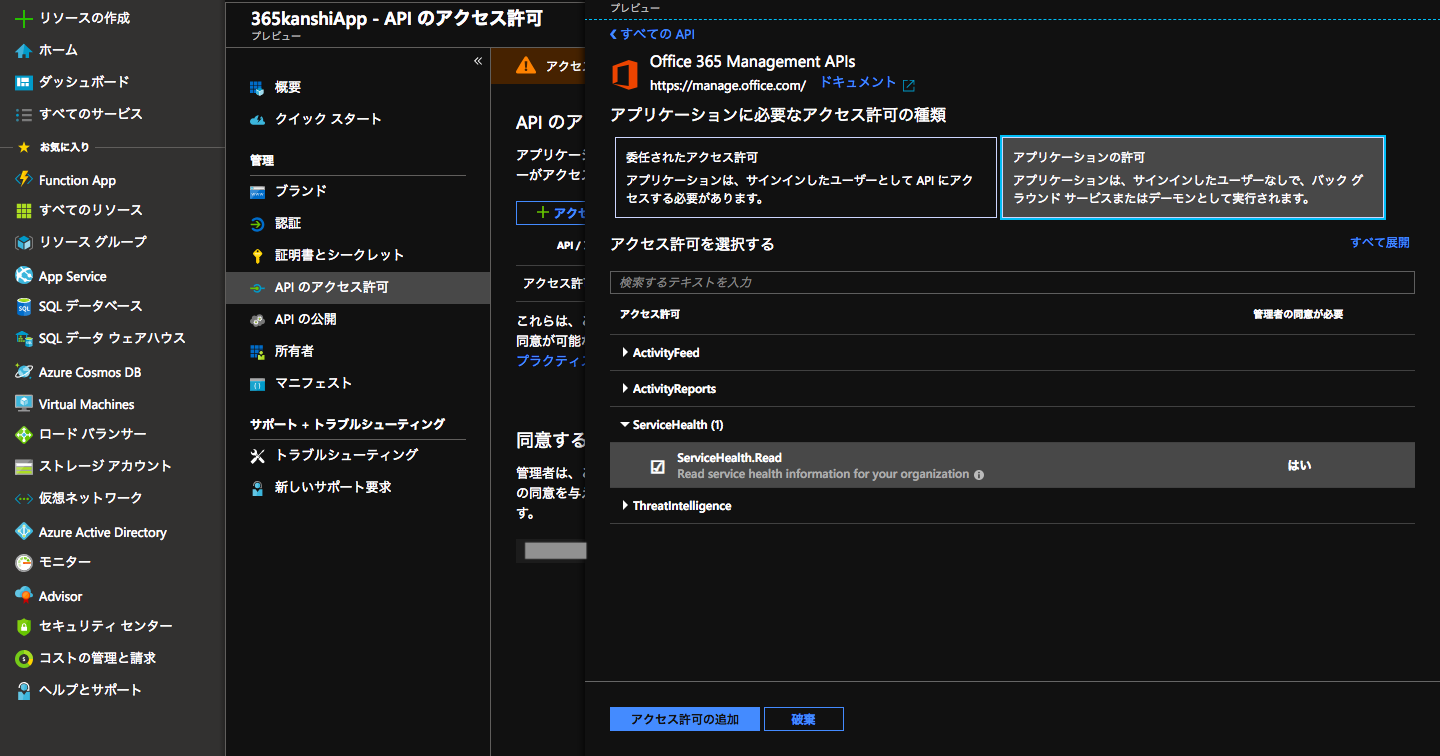Open the ドキュメント link
The height and width of the screenshot is (756, 1440).
pyautogui.click(x=858, y=83)
